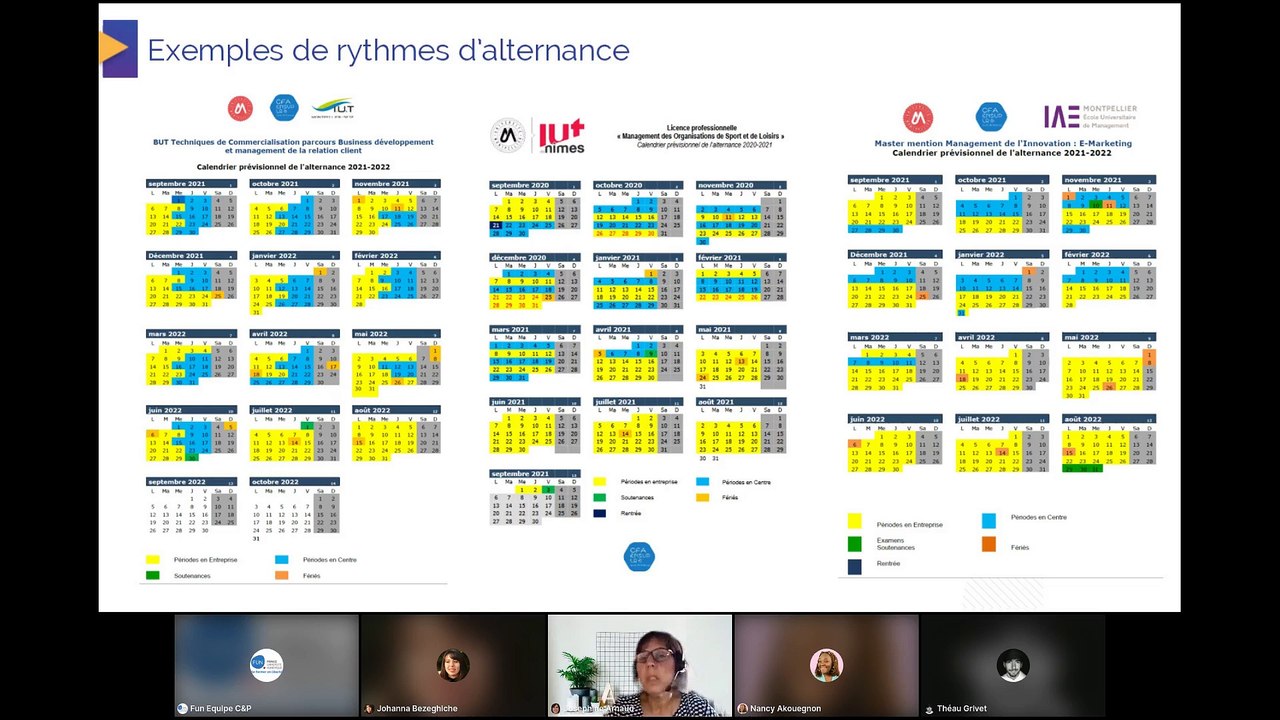Click the blue CFA hexagon logo bottom center
The height and width of the screenshot is (720, 1280).
tap(639, 556)
